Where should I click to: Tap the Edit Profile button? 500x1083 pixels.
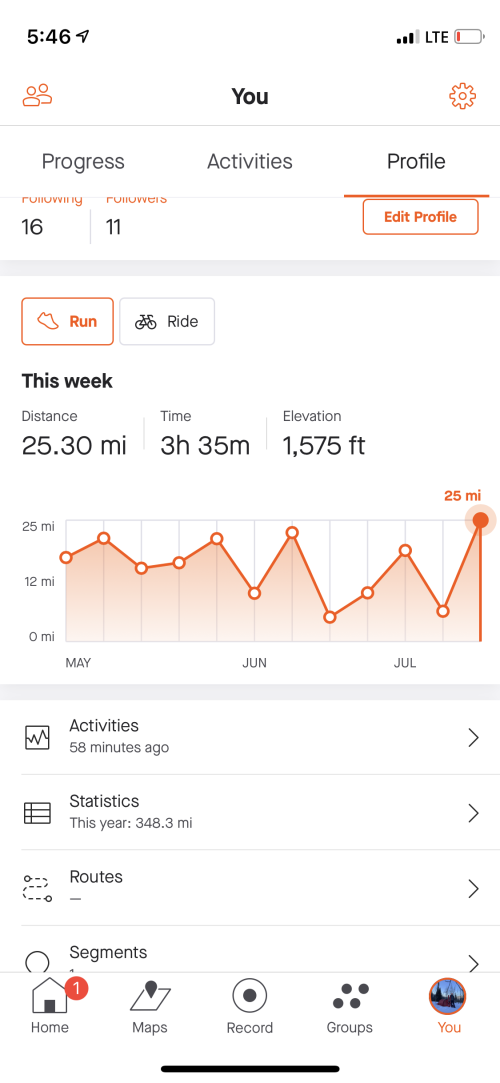[421, 217]
